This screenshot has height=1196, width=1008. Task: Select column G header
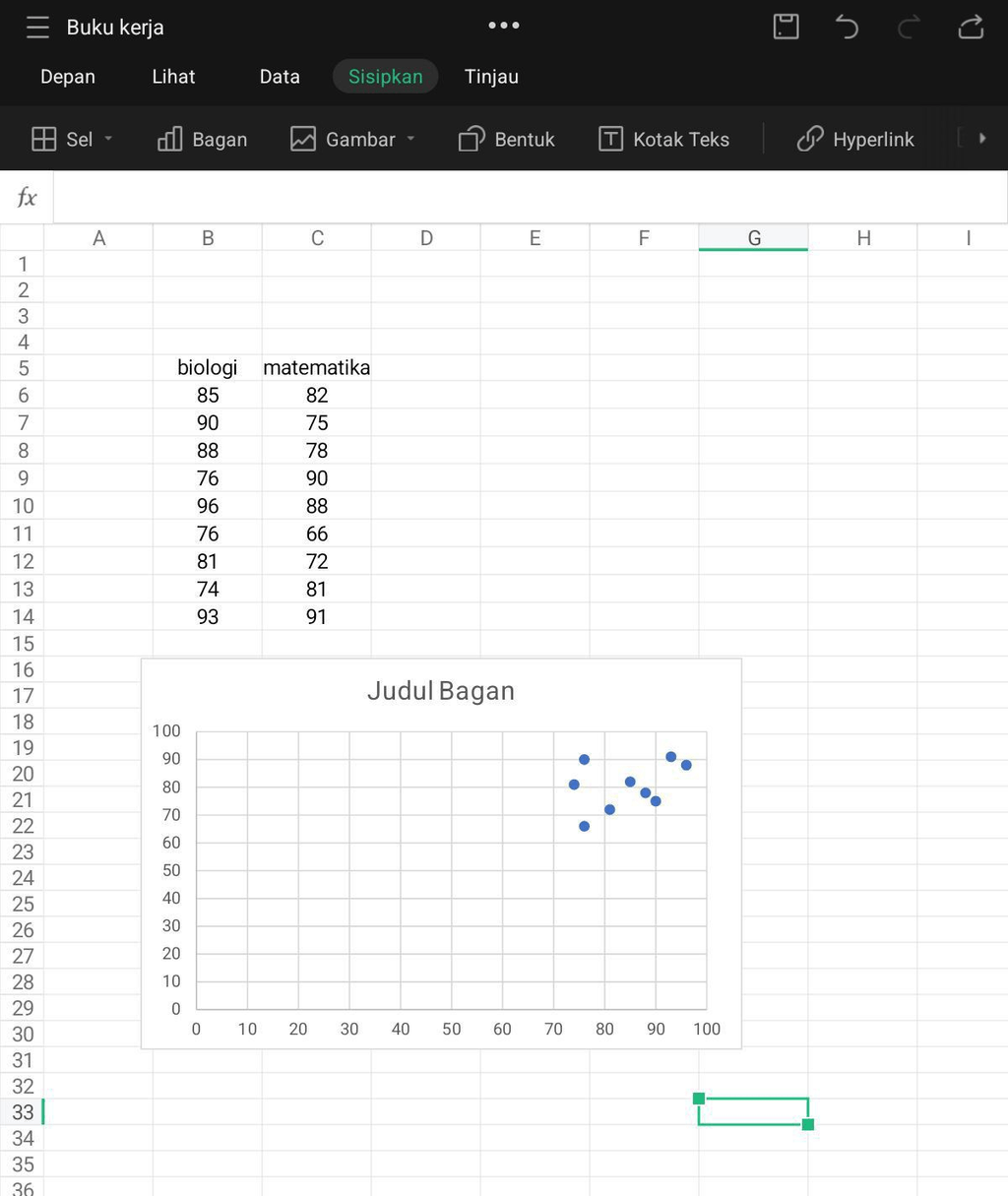tap(754, 237)
